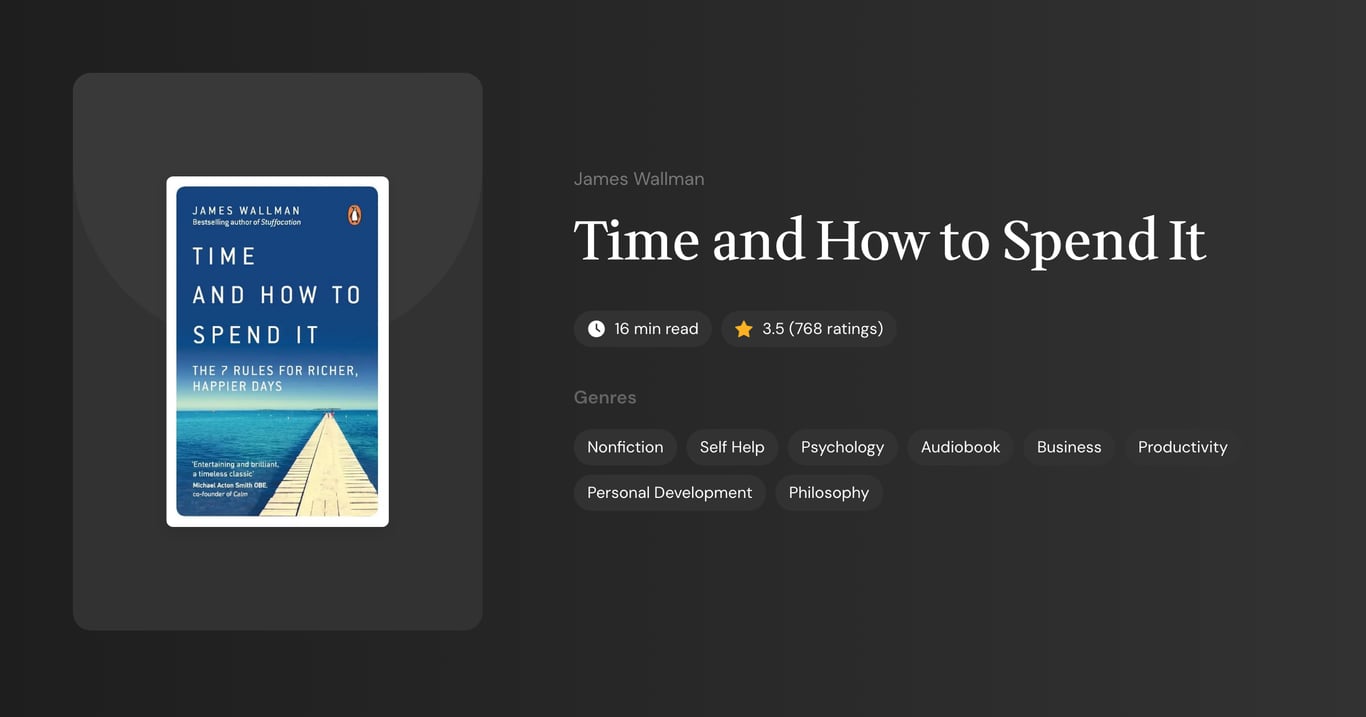Select the Audiobook genre chip
The width and height of the screenshot is (1366, 717).
click(x=960, y=447)
